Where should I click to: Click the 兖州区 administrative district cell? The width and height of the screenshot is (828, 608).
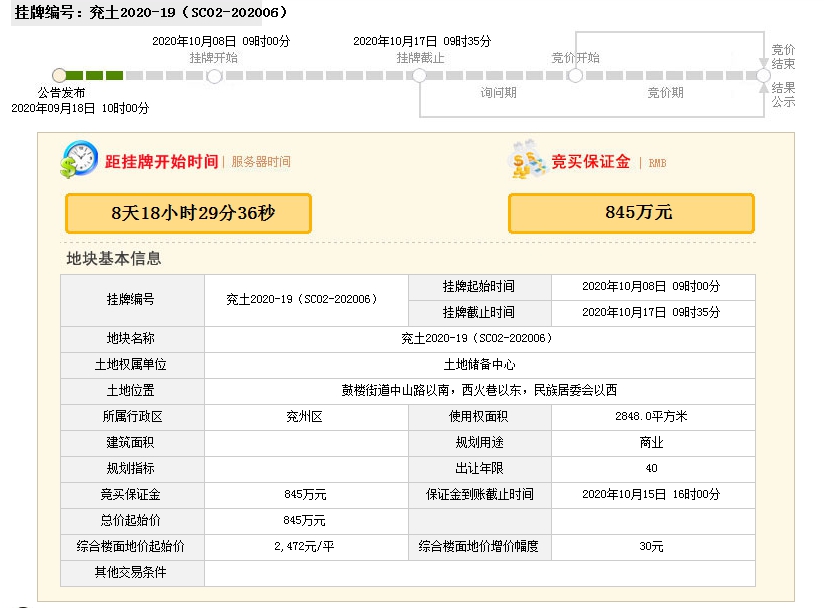305,417
